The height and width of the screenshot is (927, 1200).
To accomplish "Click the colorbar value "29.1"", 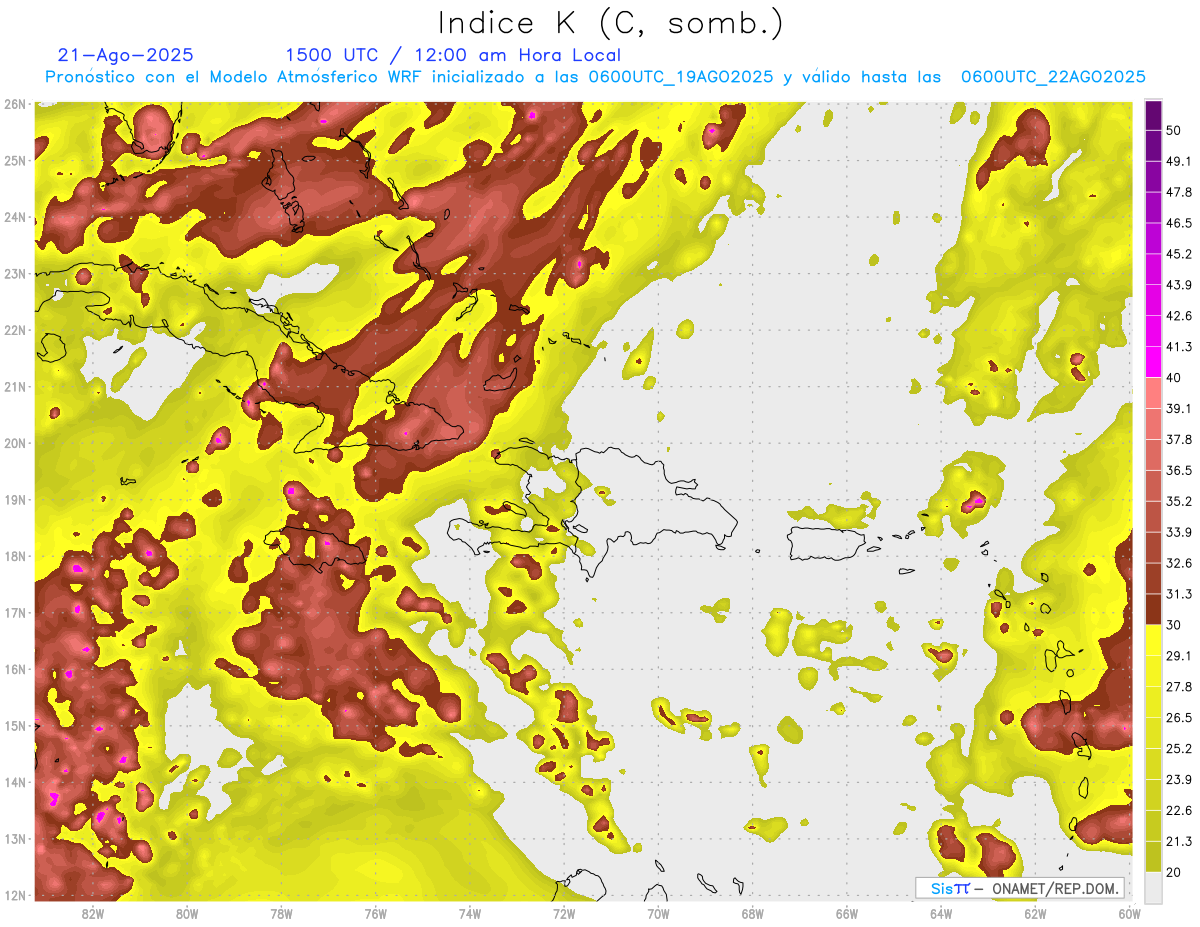I will tap(1178, 656).
